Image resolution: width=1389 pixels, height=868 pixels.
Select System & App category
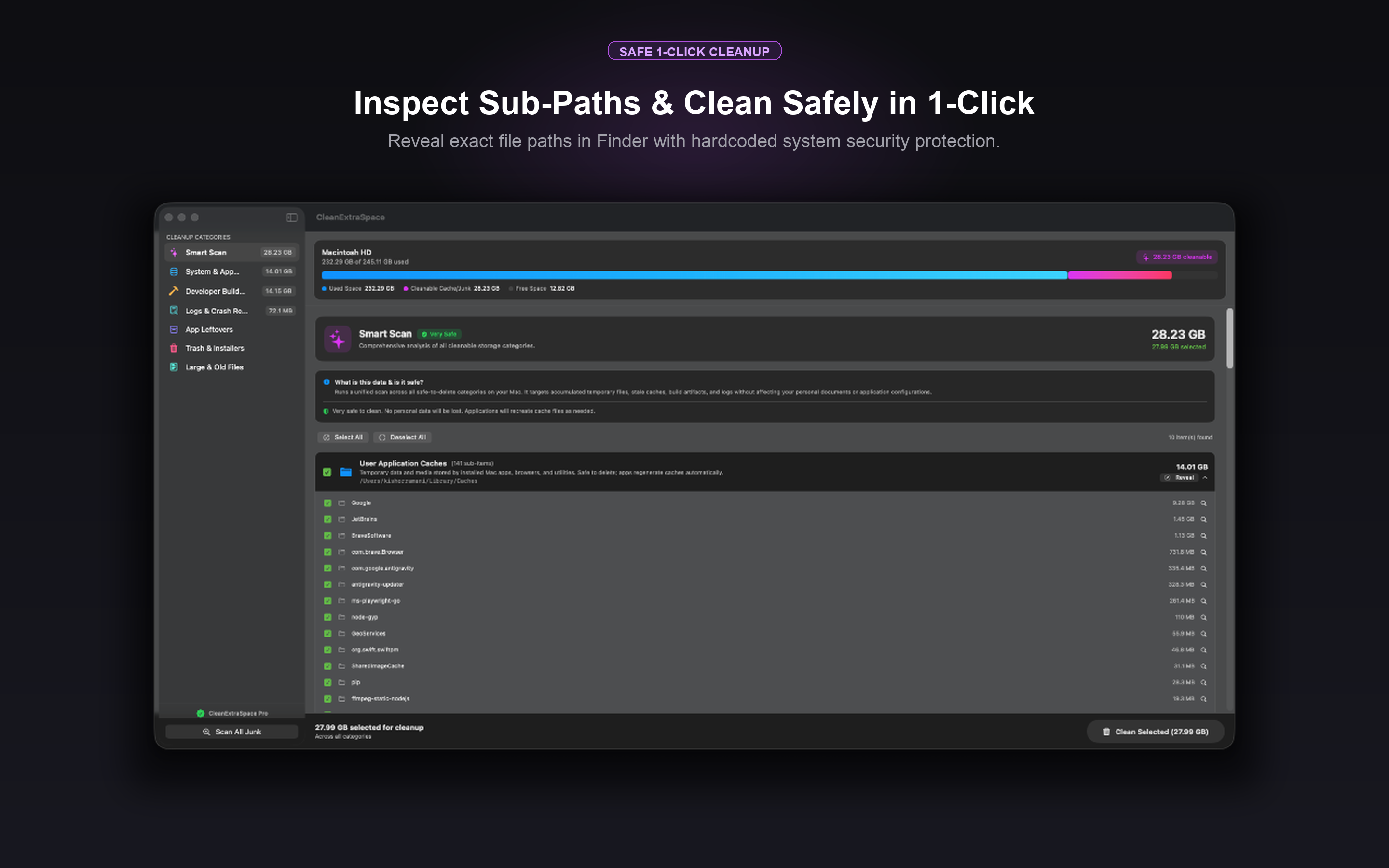pos(232,271)
